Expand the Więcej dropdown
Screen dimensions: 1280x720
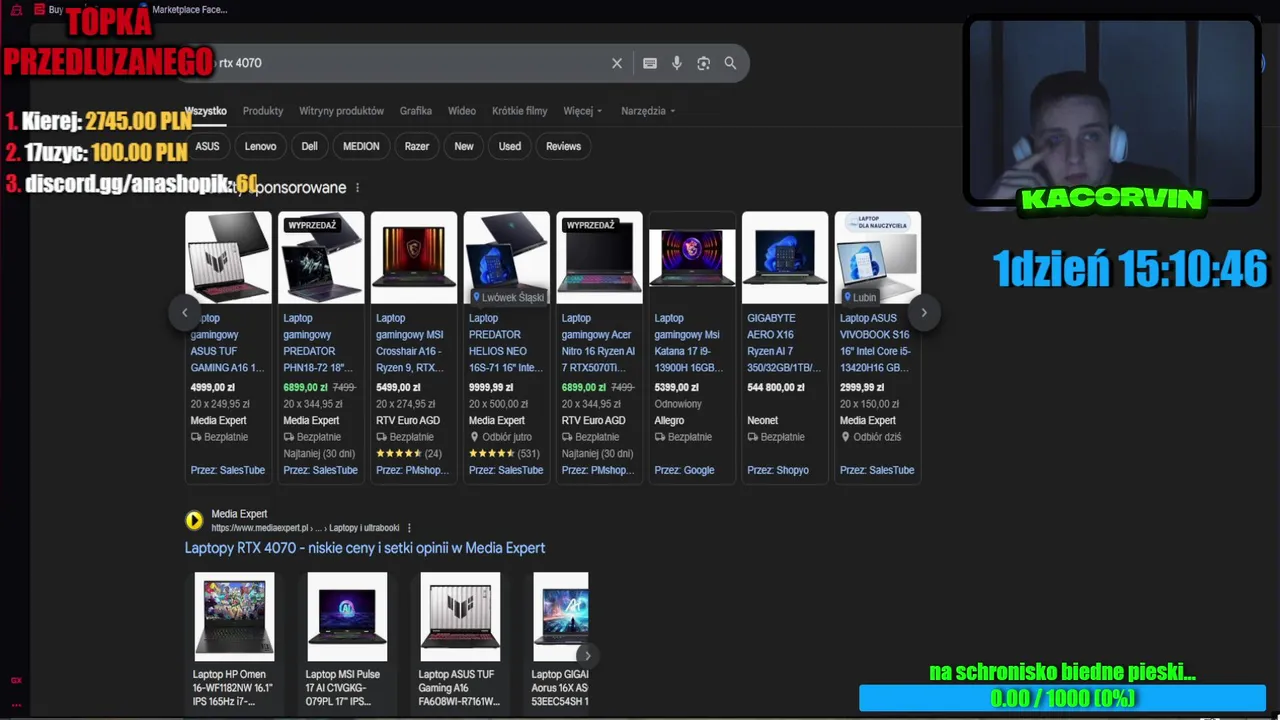coord(582,111)
